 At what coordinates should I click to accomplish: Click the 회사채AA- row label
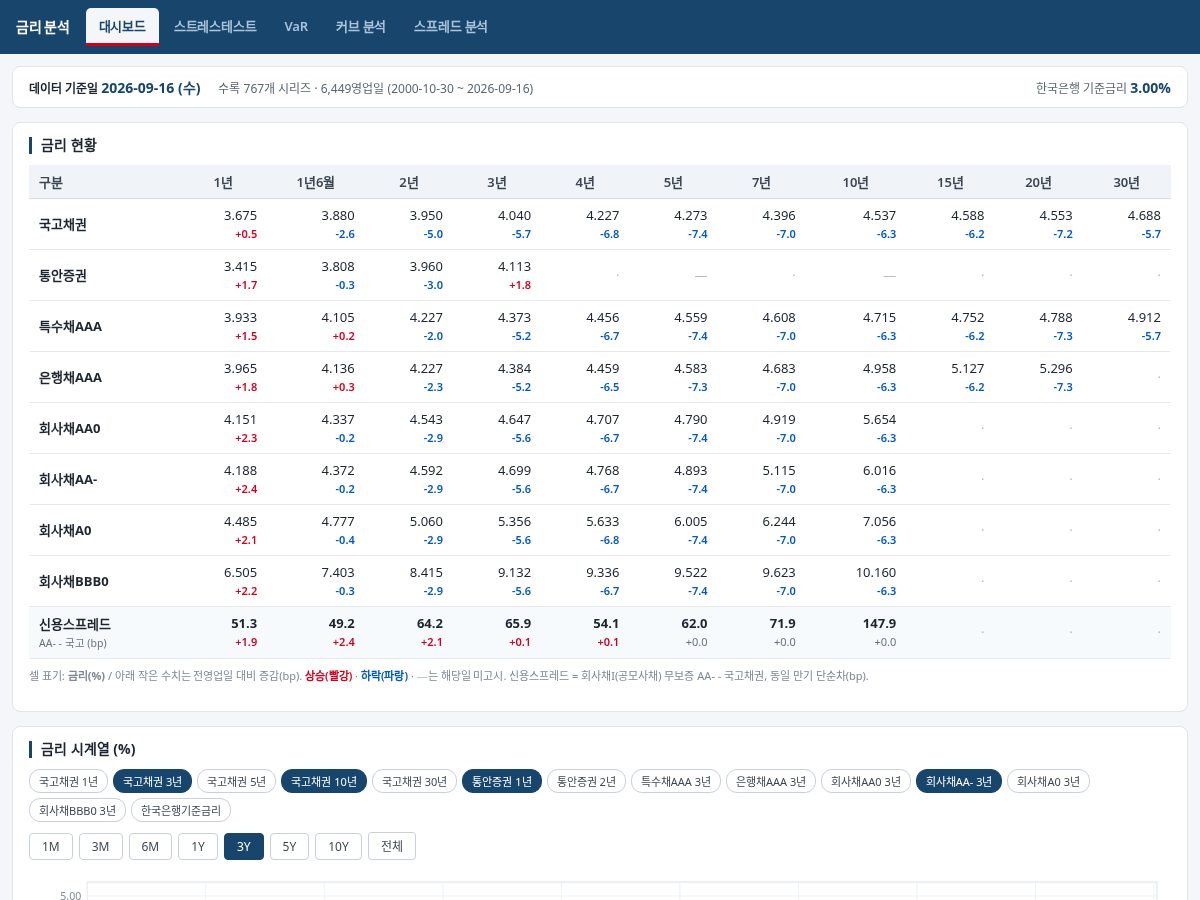pyautogui.click(x=68, y=480)
